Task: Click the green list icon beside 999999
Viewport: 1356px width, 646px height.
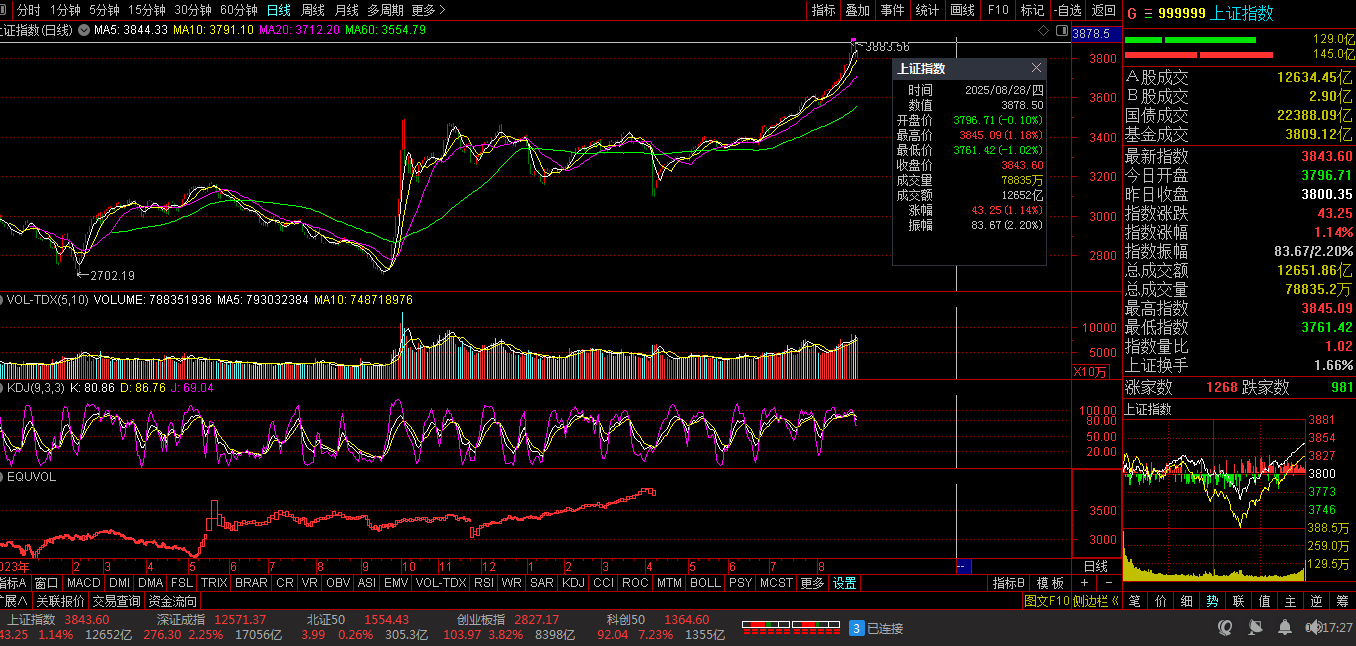Action: pos(1147,13)
